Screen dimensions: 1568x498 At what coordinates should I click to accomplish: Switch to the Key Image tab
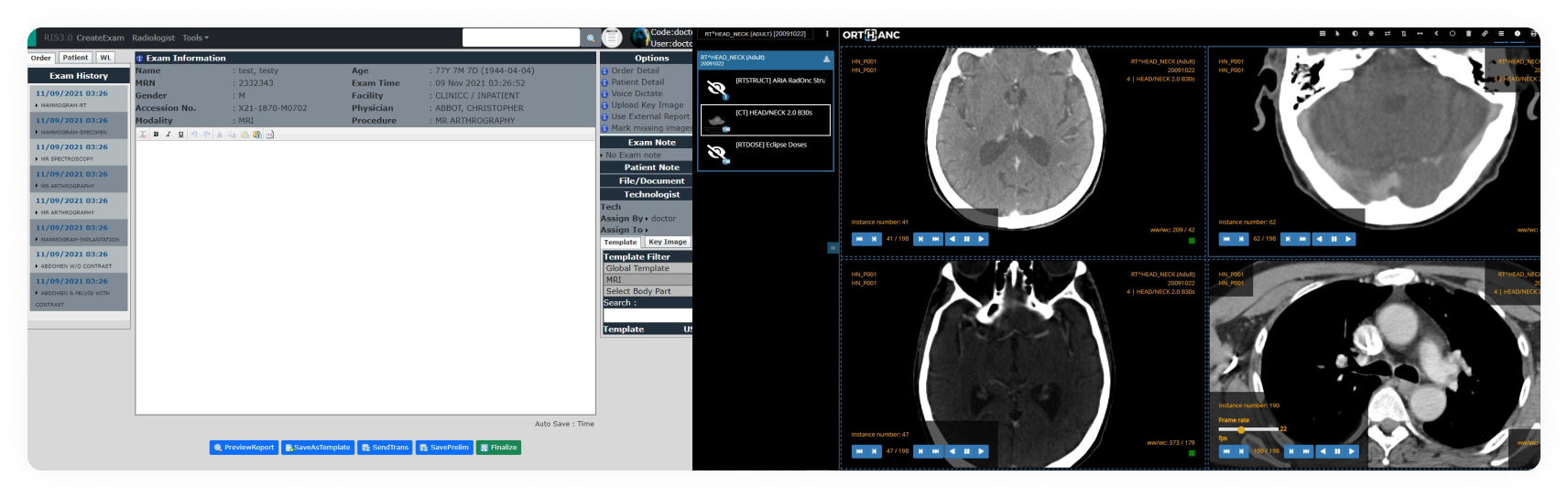[667, 243]
